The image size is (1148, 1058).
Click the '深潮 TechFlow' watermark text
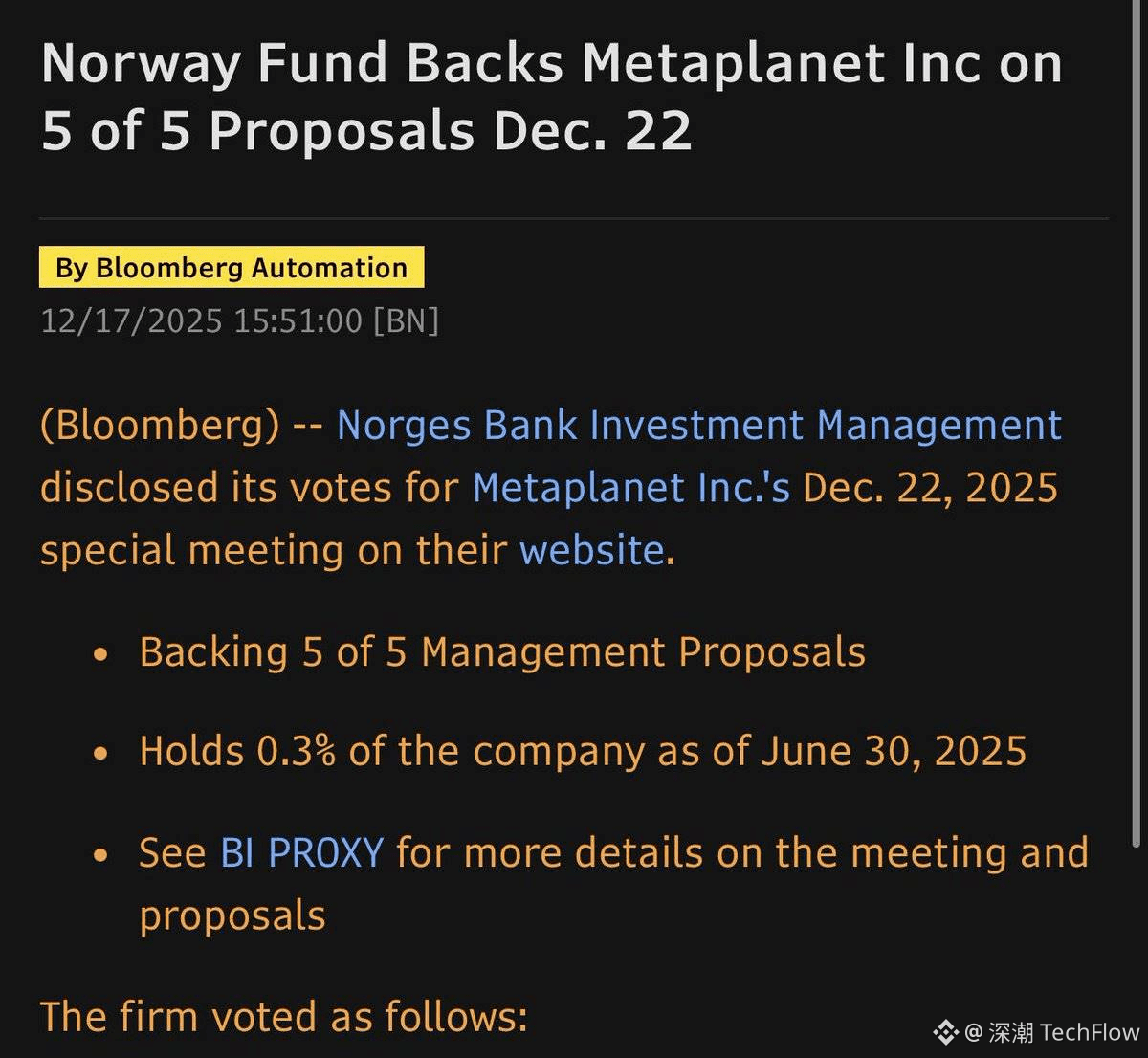click(x=1064, y=1033)
